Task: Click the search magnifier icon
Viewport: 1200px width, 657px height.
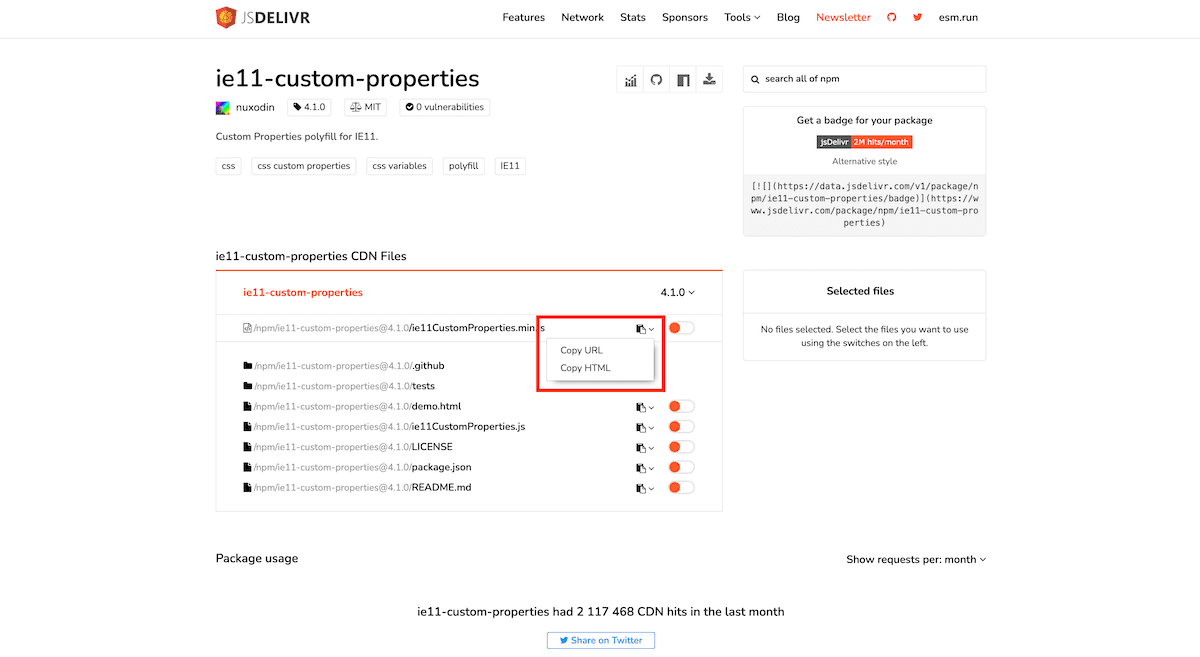Action: (756, 79)
